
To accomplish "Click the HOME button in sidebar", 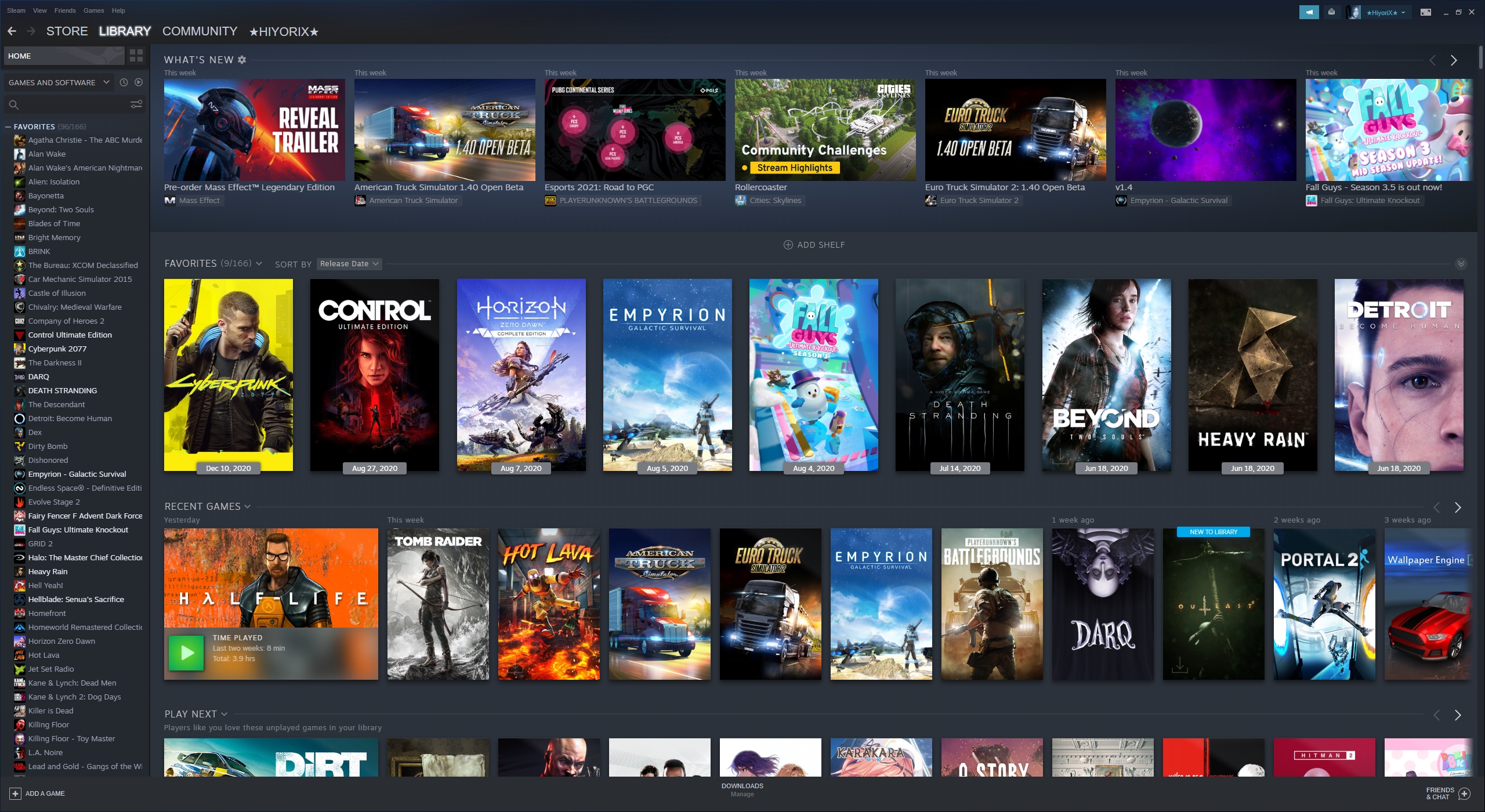I will (64, 56).
